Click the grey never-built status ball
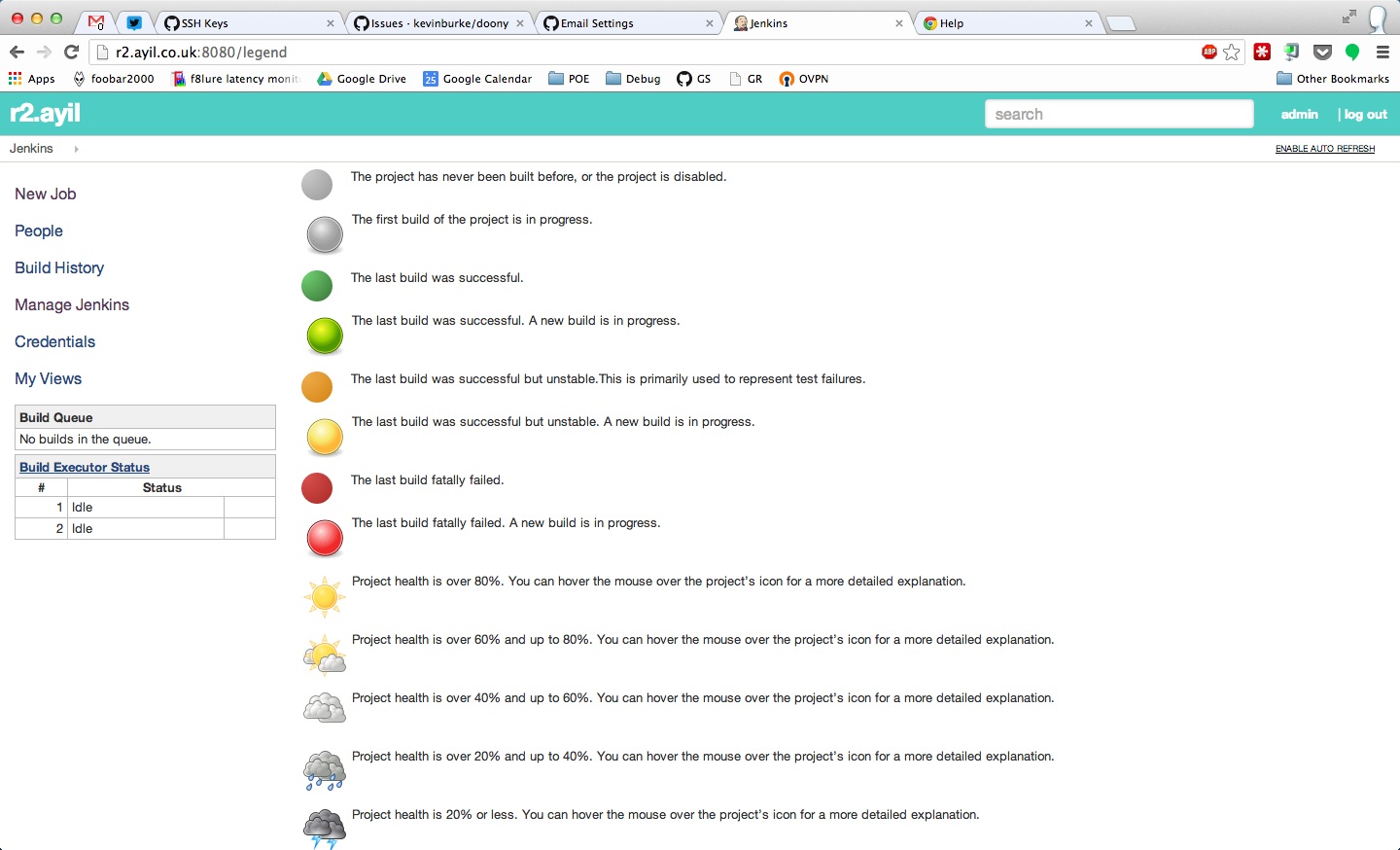The image size is (1400, 850). tap(317, 185)
